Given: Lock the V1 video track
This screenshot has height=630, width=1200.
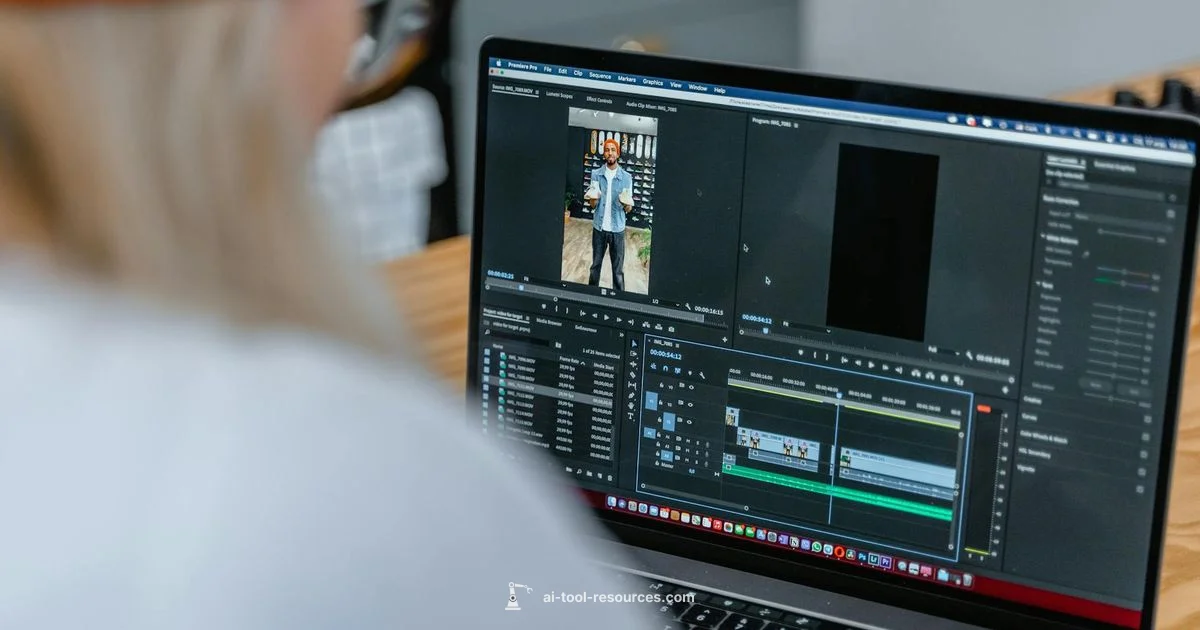Looking at the screenshot, I should pyautogui.click(x=659, y=419).
